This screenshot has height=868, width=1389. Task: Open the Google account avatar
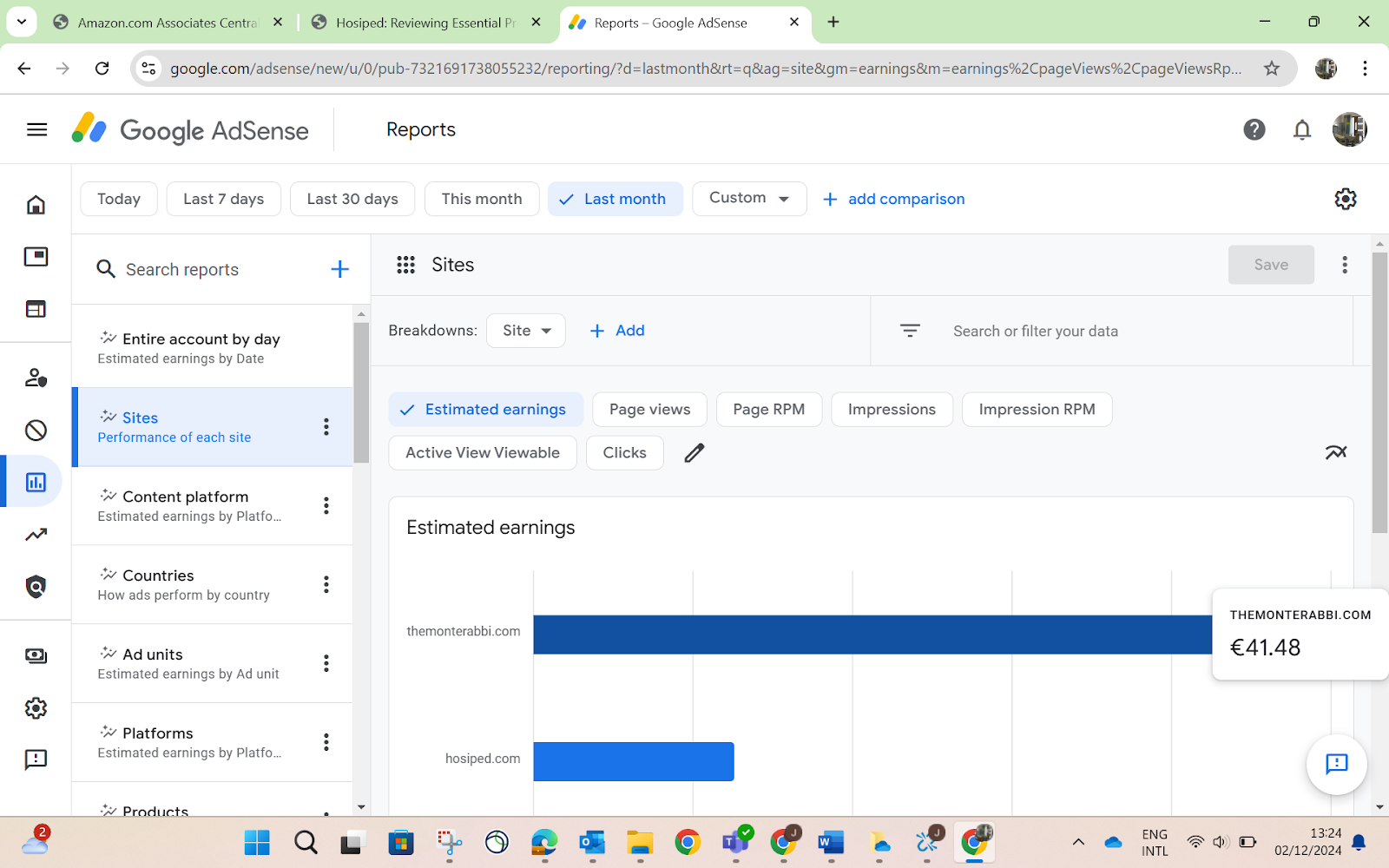(1349, 130)
